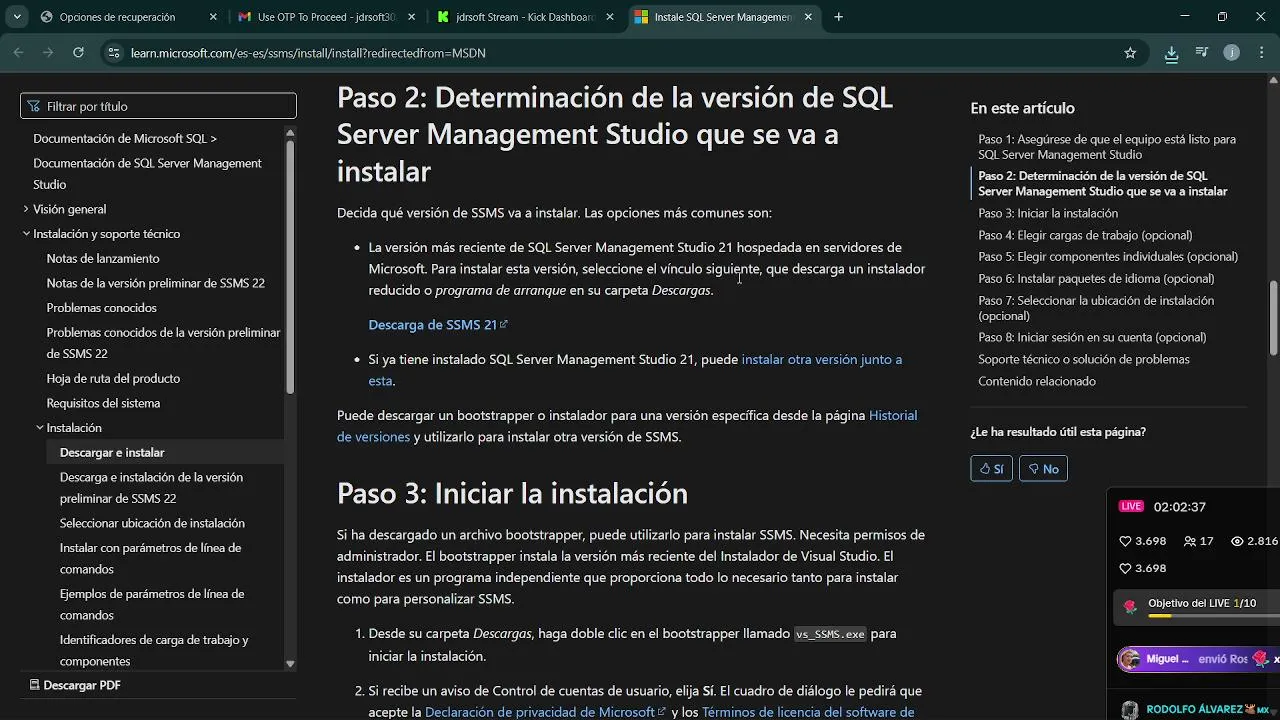Open a new browser tab

coord(839,17)
